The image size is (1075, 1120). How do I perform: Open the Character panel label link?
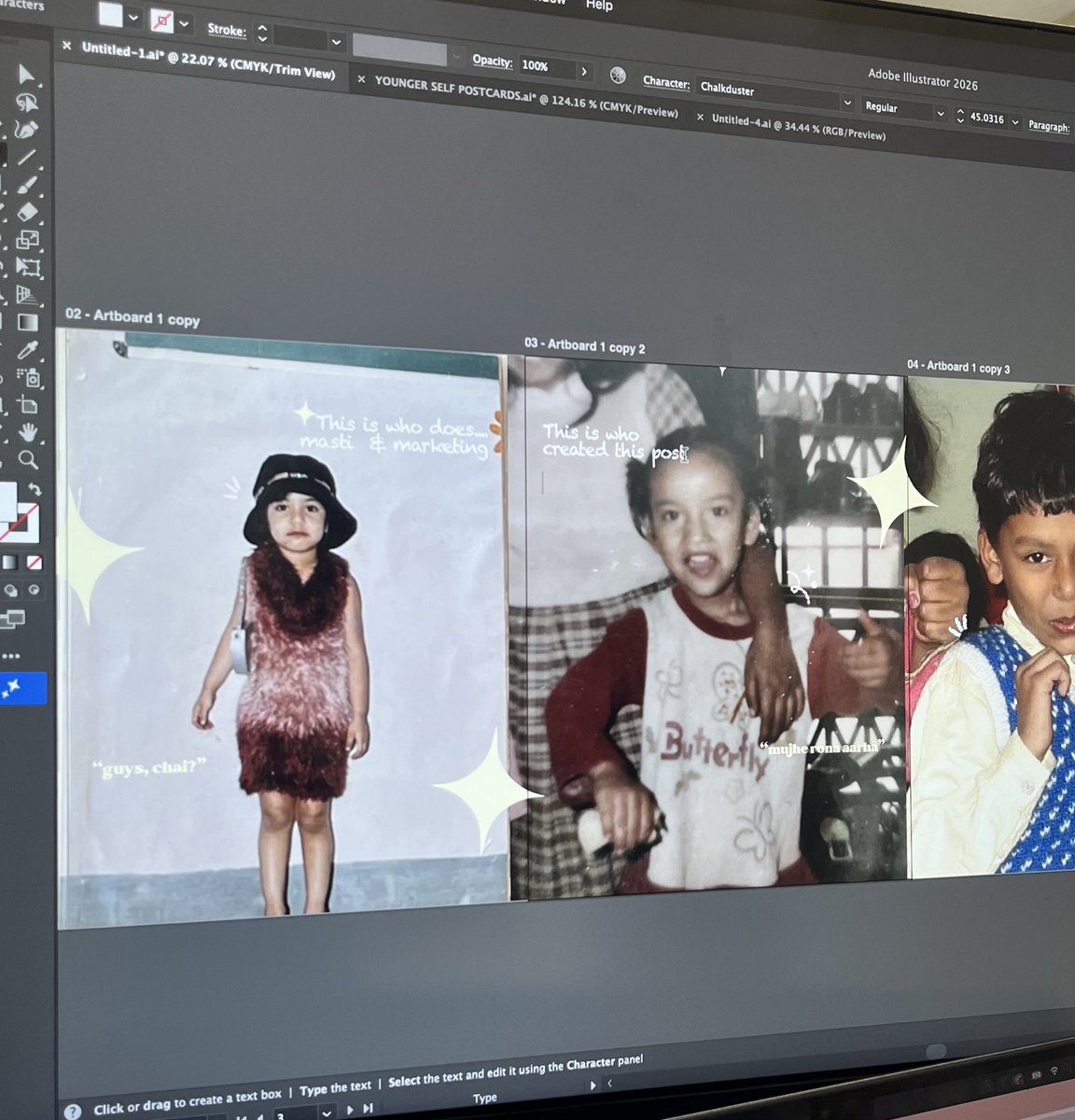click(666, 82)
